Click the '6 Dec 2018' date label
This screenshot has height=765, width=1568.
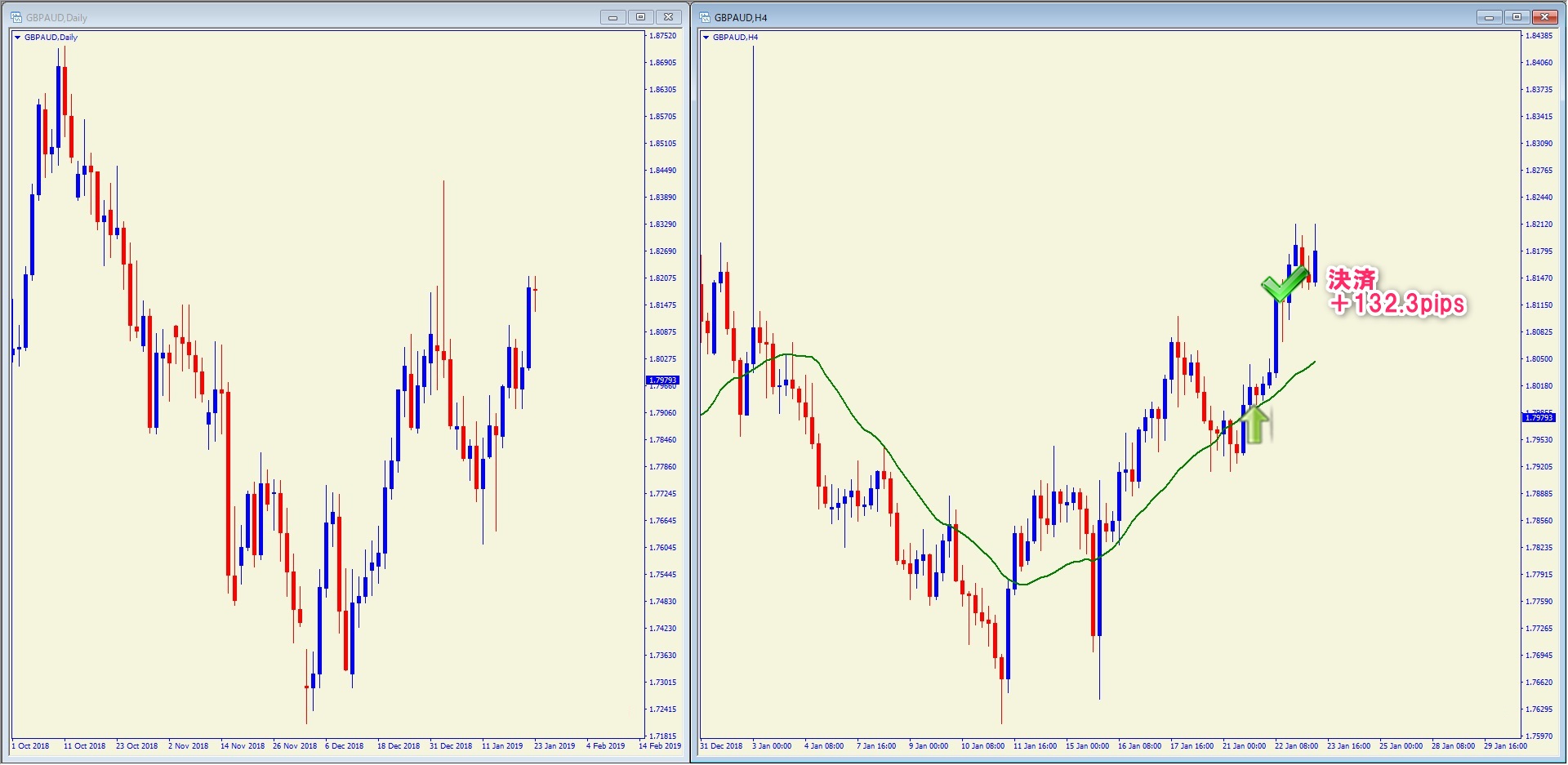point(345,746)
